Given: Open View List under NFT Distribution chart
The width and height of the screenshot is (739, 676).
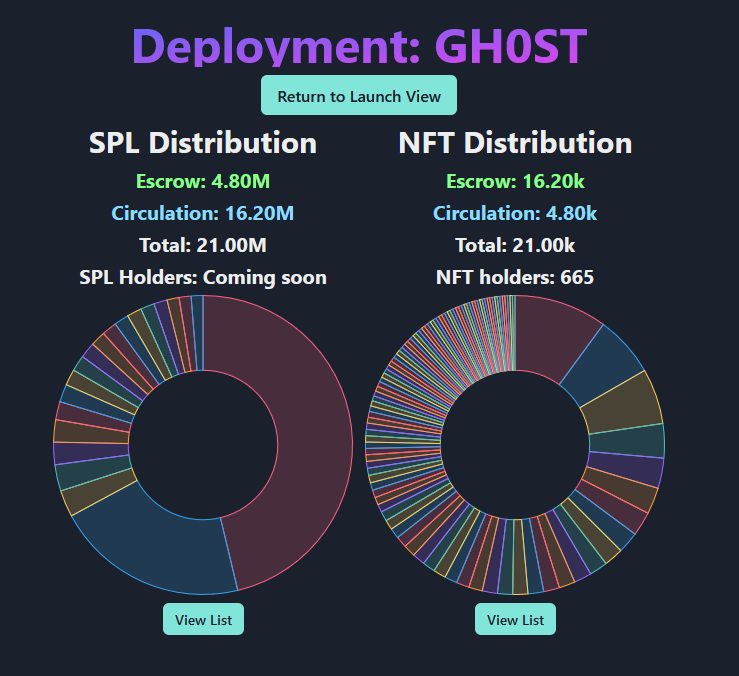Looking at the screenshot, I should 515,620.
